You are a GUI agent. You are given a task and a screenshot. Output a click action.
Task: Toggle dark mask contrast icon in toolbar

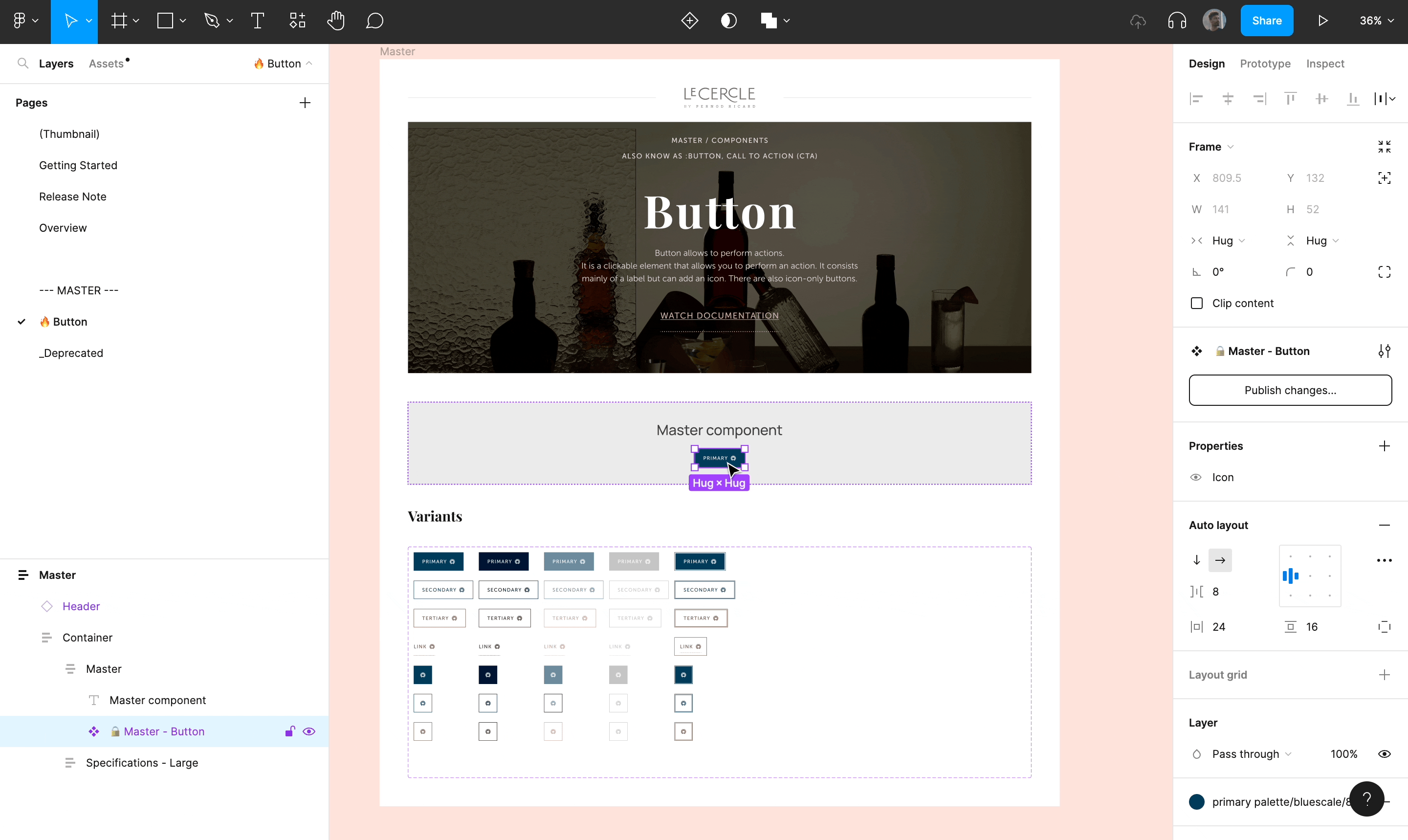(729, 21)
